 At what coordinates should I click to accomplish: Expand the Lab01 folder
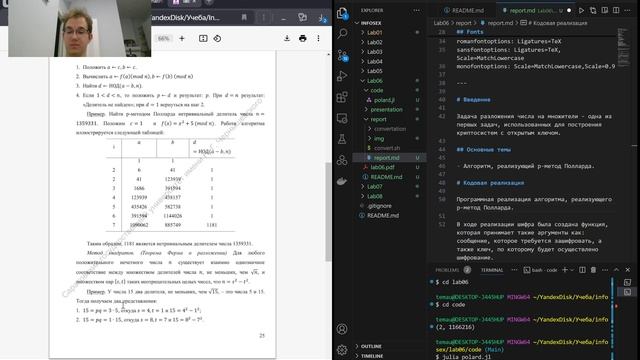390,32
